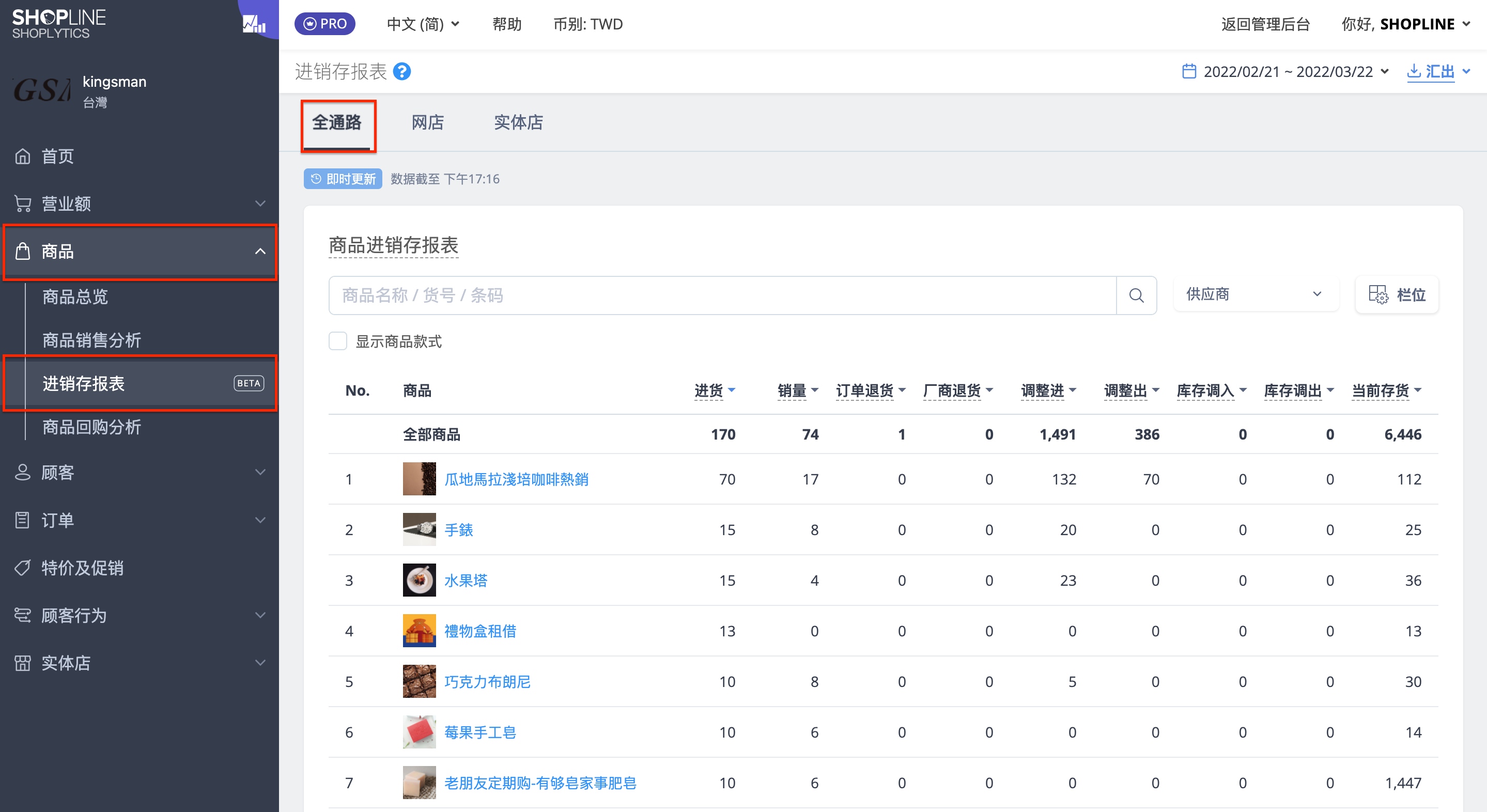Click the 即时更新 badge

pos(343,179)
